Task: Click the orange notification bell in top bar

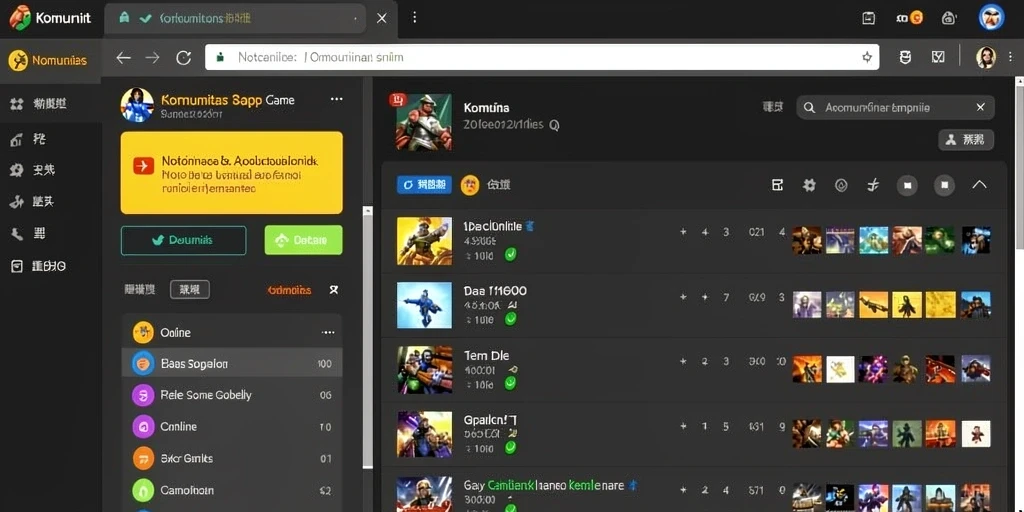Action: (x=916, y=18)
